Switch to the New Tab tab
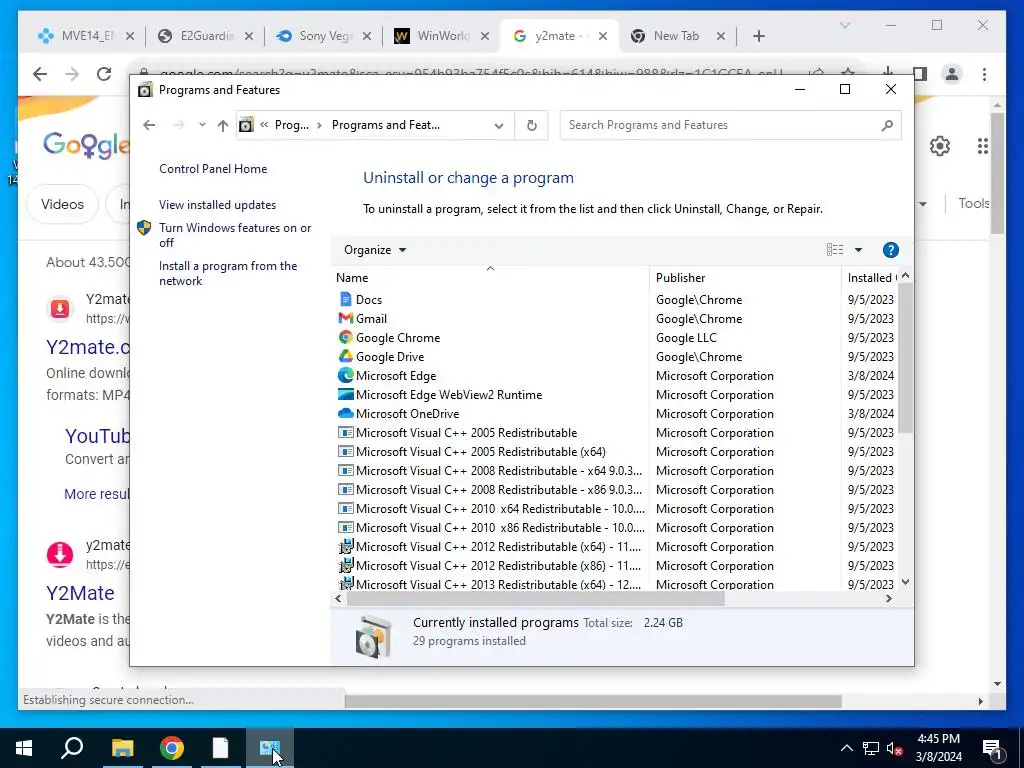The width and height of the screenshot is (1024, 768). (x=676, y=36)
